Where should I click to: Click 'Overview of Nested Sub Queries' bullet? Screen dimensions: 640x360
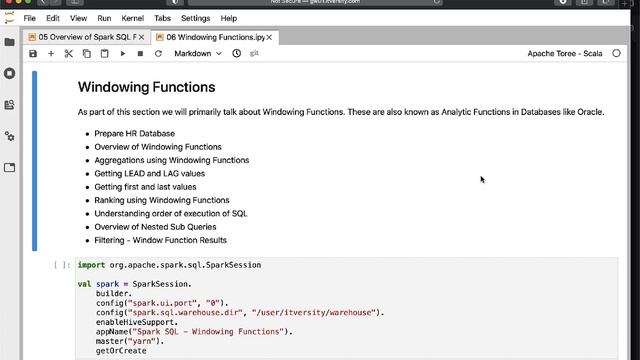(155, 227)
